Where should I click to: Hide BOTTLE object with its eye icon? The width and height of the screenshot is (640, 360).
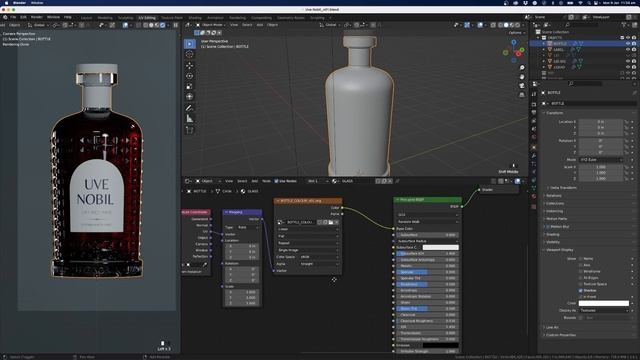[x=628, y=43]
